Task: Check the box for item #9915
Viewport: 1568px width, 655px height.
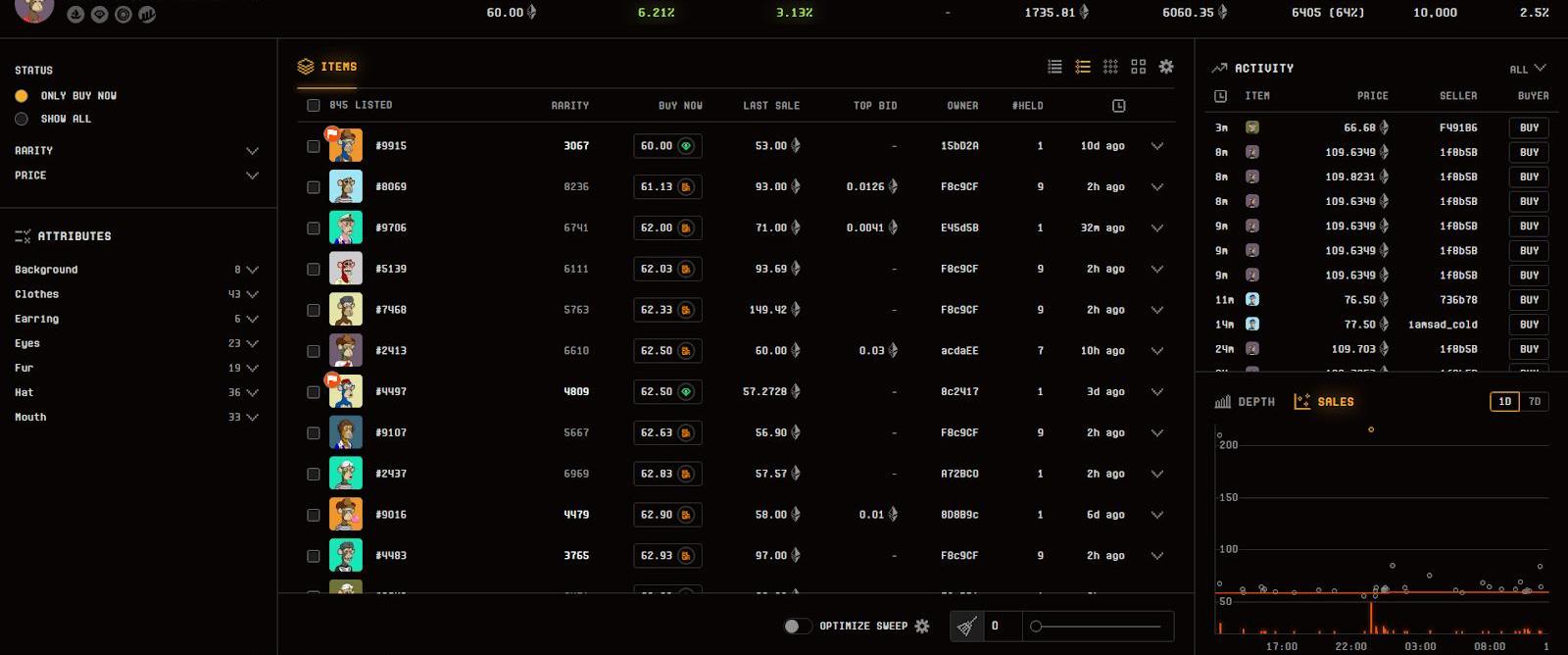Action: pyautogui.click(x=314, y=146)
